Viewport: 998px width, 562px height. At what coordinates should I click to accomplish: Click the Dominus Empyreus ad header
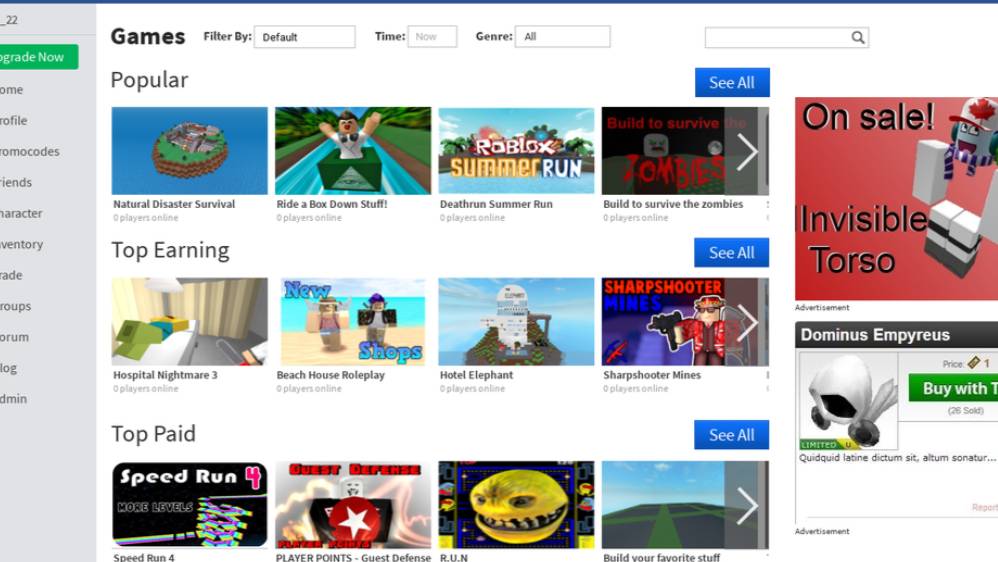(896, 335)
